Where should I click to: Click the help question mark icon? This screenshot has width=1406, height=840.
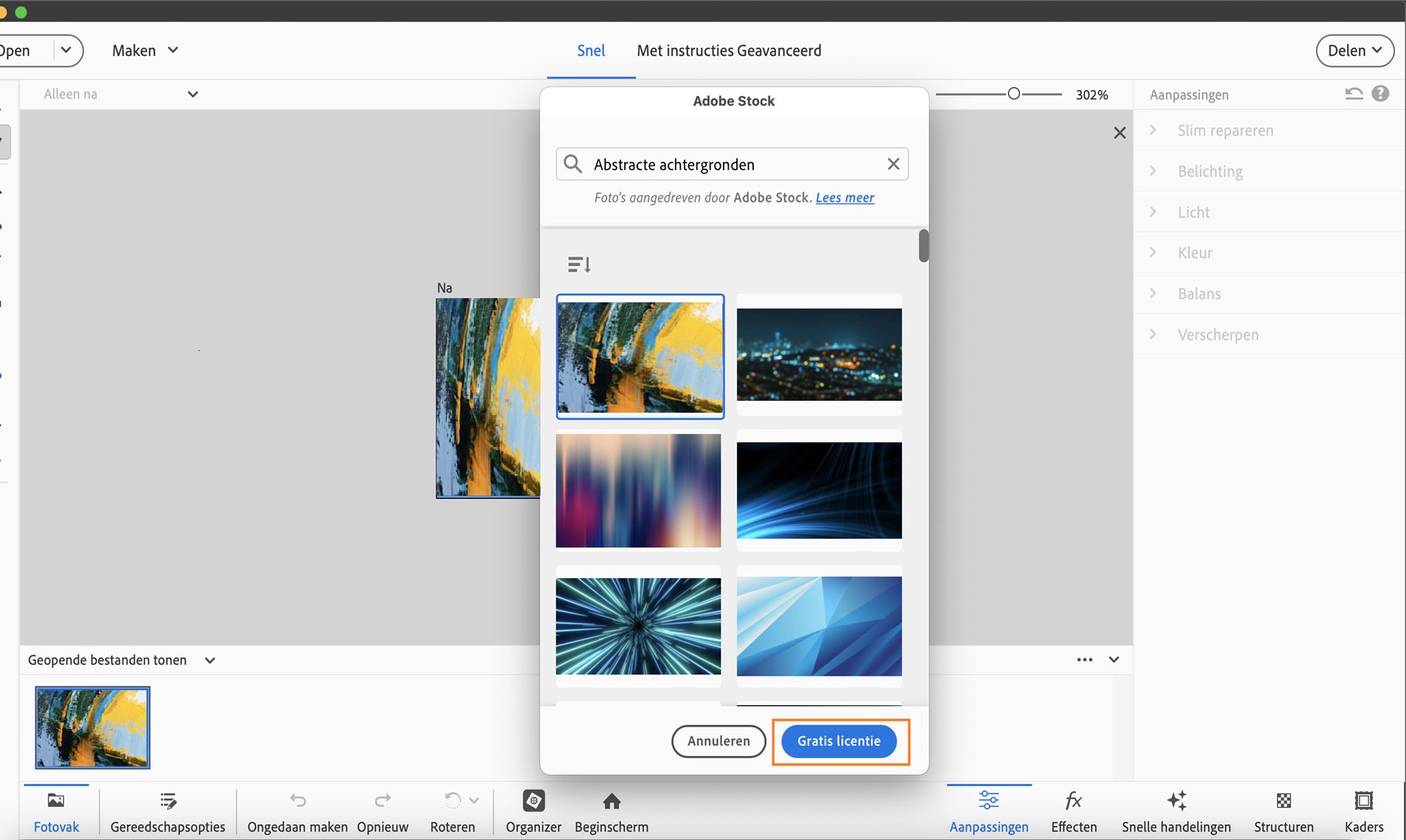[1380, 94]
